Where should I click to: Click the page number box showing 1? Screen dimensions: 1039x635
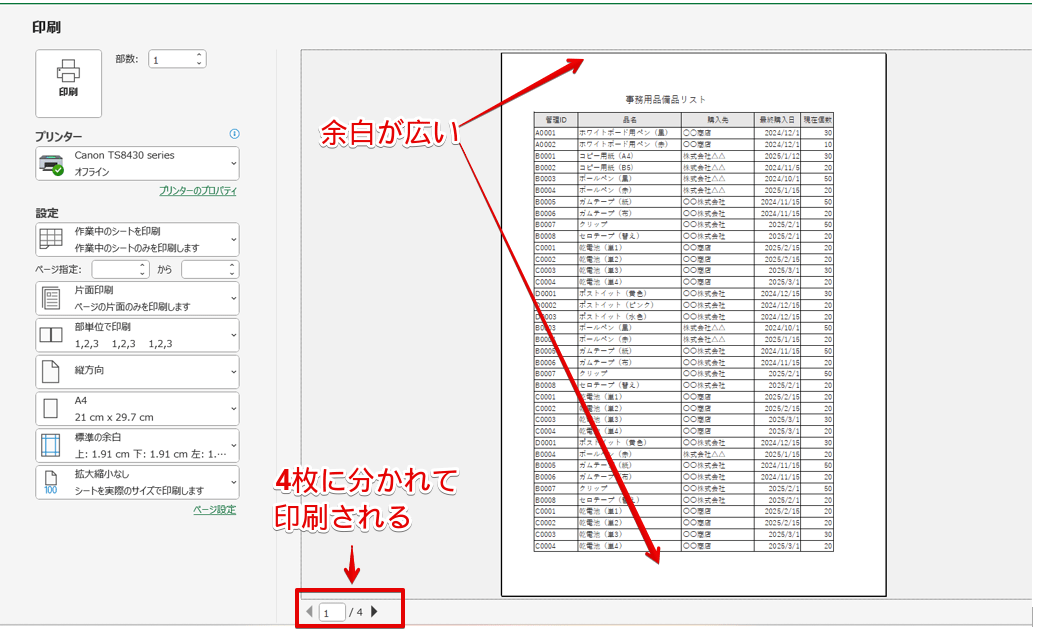[x=333, y=611]
